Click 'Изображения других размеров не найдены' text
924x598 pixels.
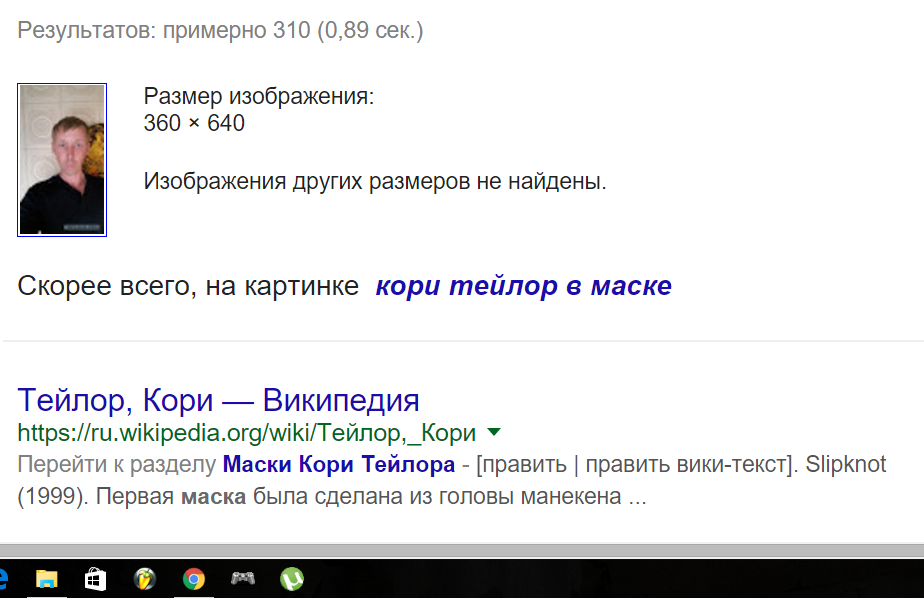(x=375, y=181)
